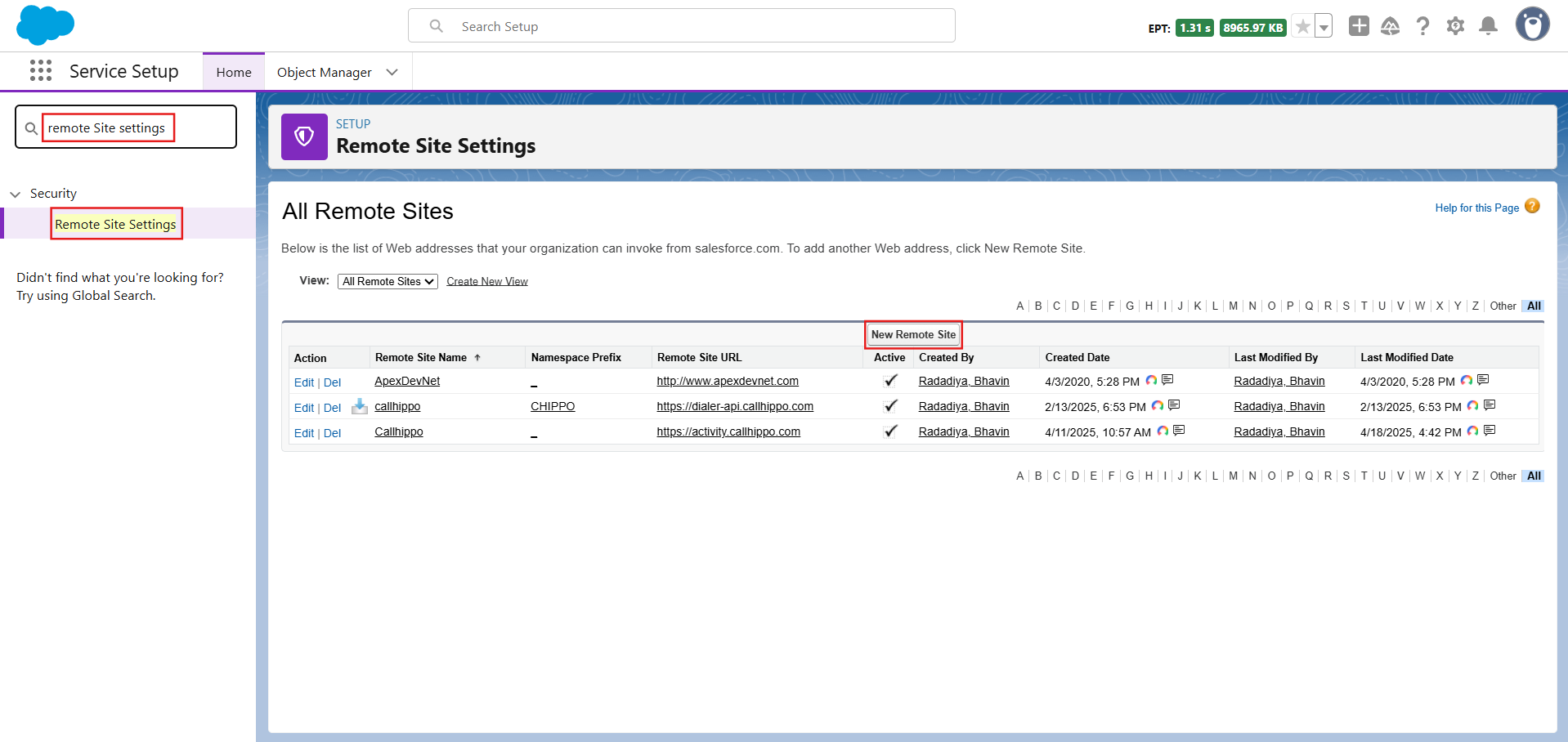Open the user profile avatar

point(1533,25)
